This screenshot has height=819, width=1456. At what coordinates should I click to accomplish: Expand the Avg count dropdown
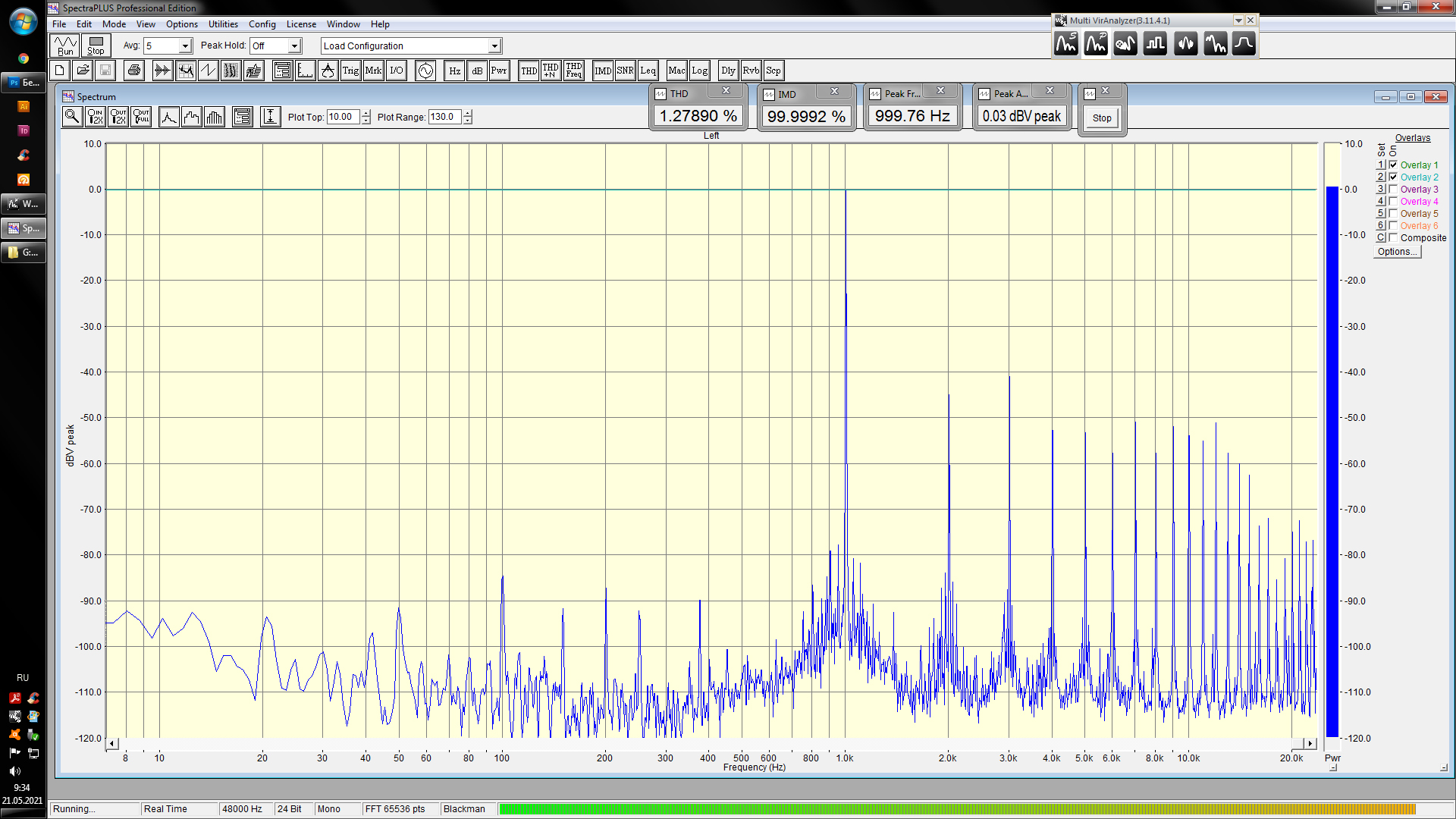(x=184, y=46)
